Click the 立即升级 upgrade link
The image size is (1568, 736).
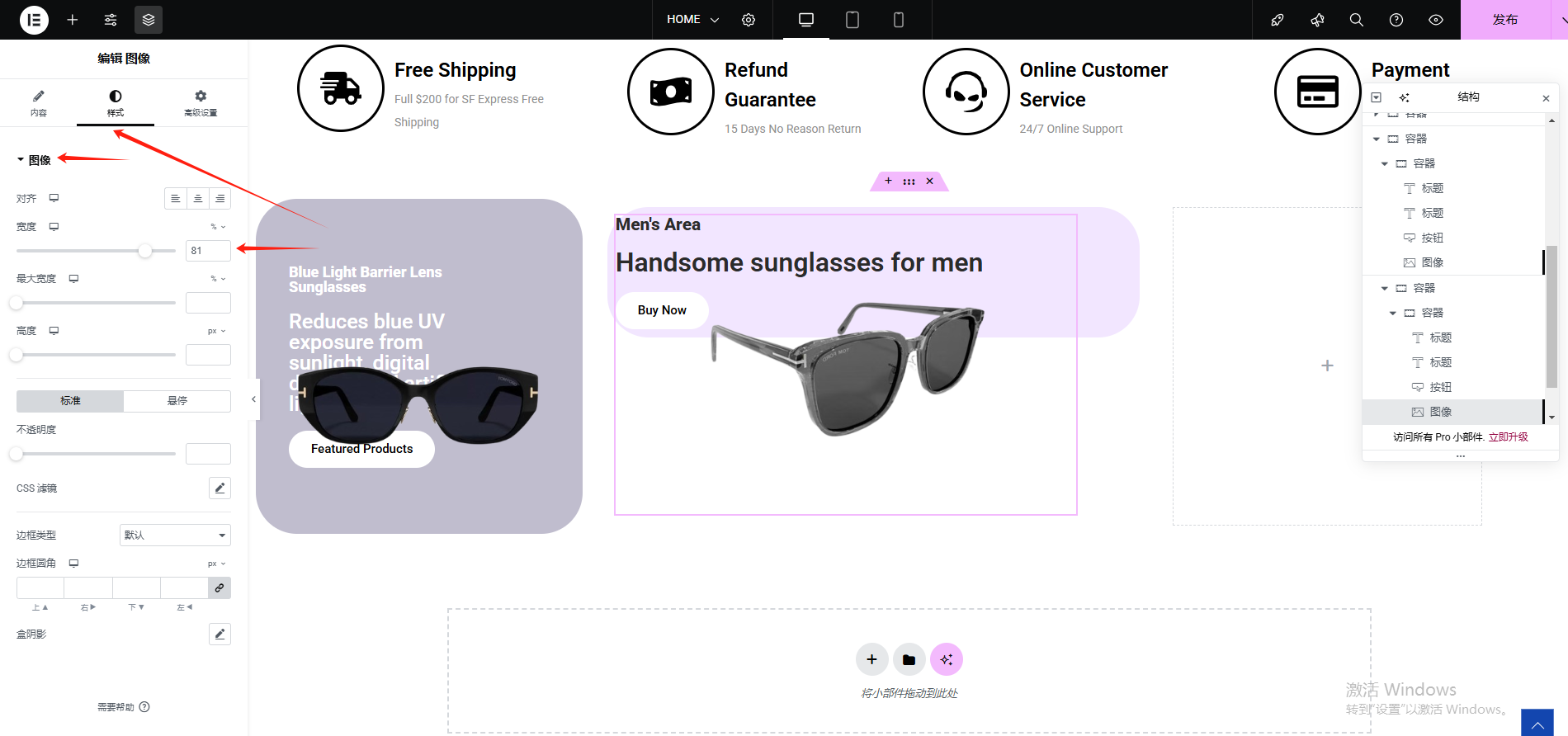click(x=1508, y=437)
